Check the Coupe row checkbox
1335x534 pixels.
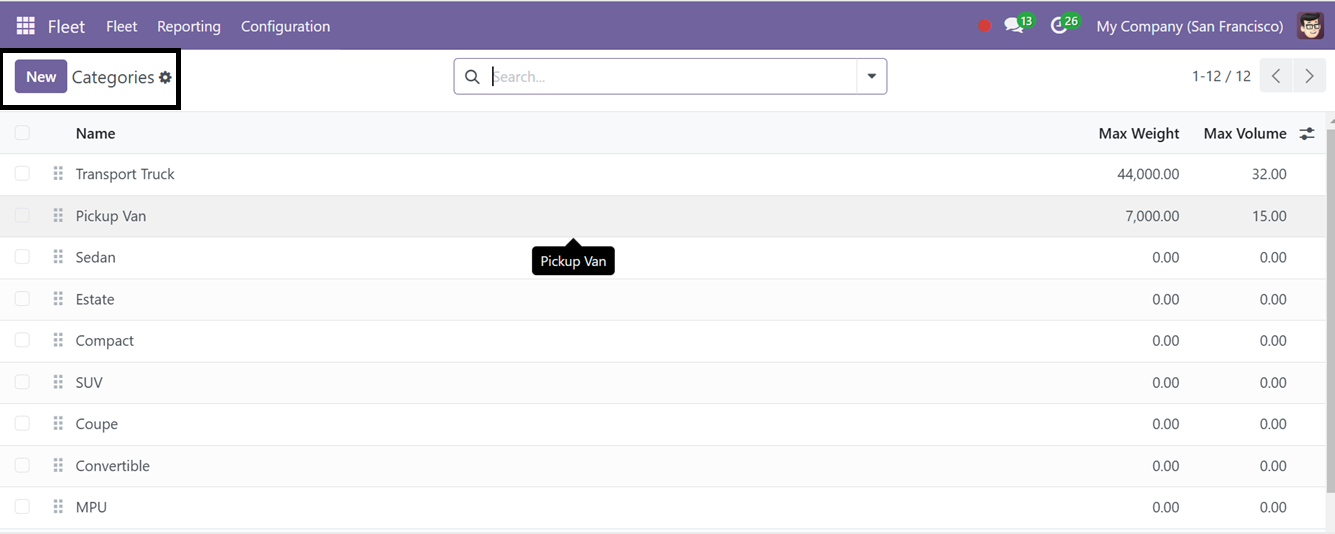tap(22, 424)
